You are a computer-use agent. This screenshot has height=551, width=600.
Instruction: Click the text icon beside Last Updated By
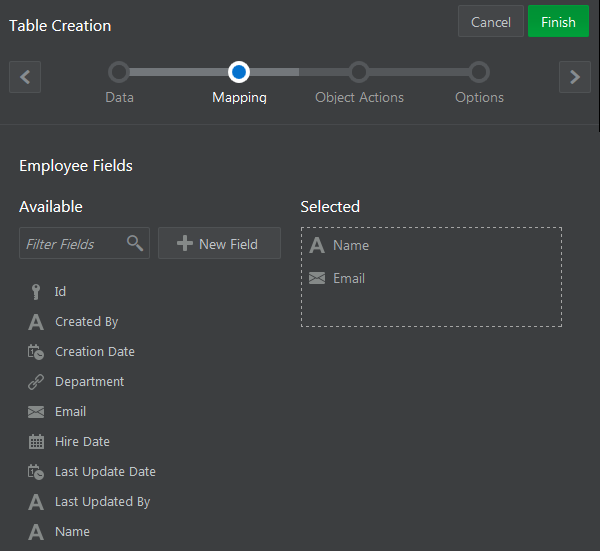click(x=36, y=502)
